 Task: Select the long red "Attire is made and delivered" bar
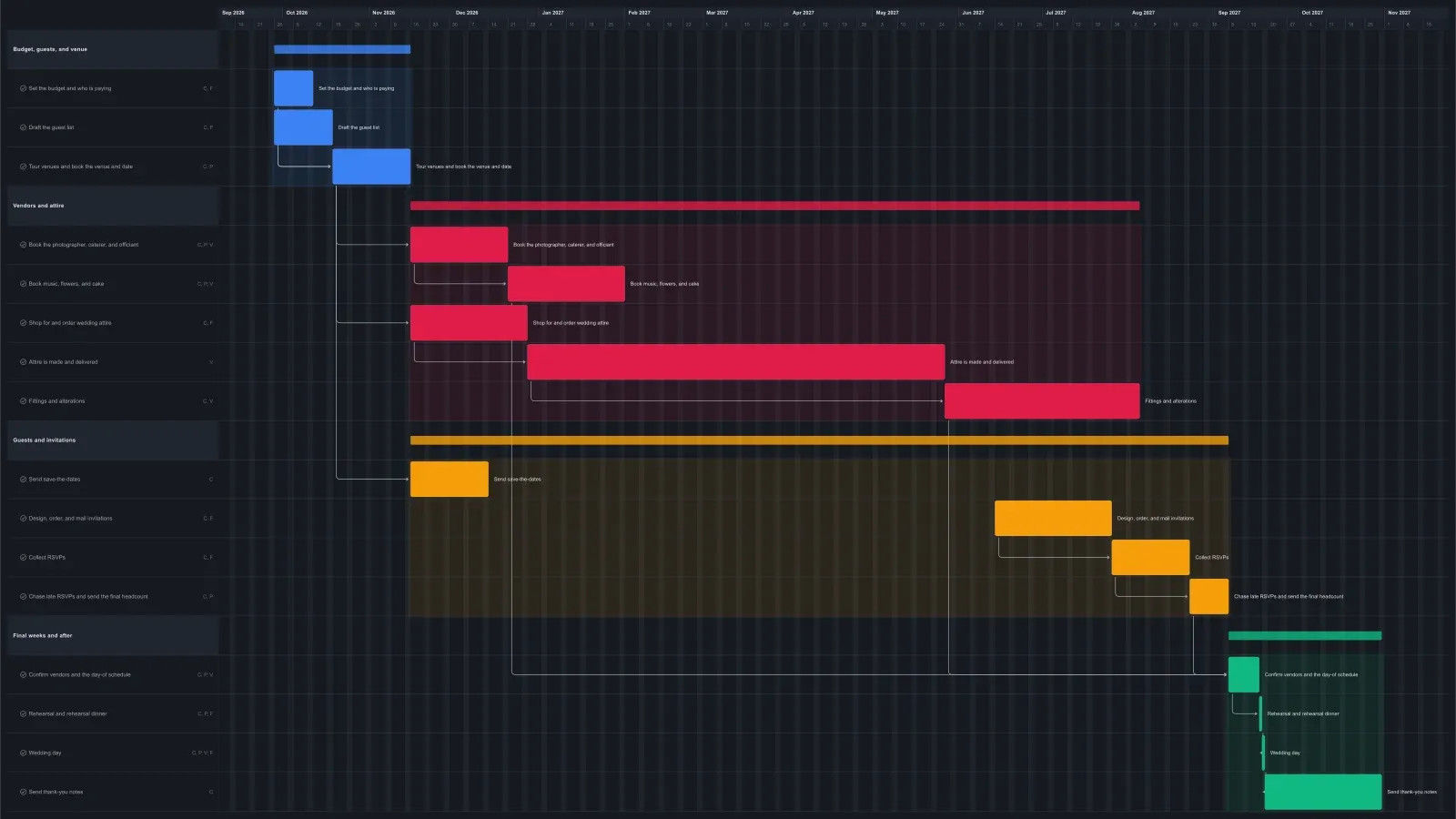(x=735, y=362)
